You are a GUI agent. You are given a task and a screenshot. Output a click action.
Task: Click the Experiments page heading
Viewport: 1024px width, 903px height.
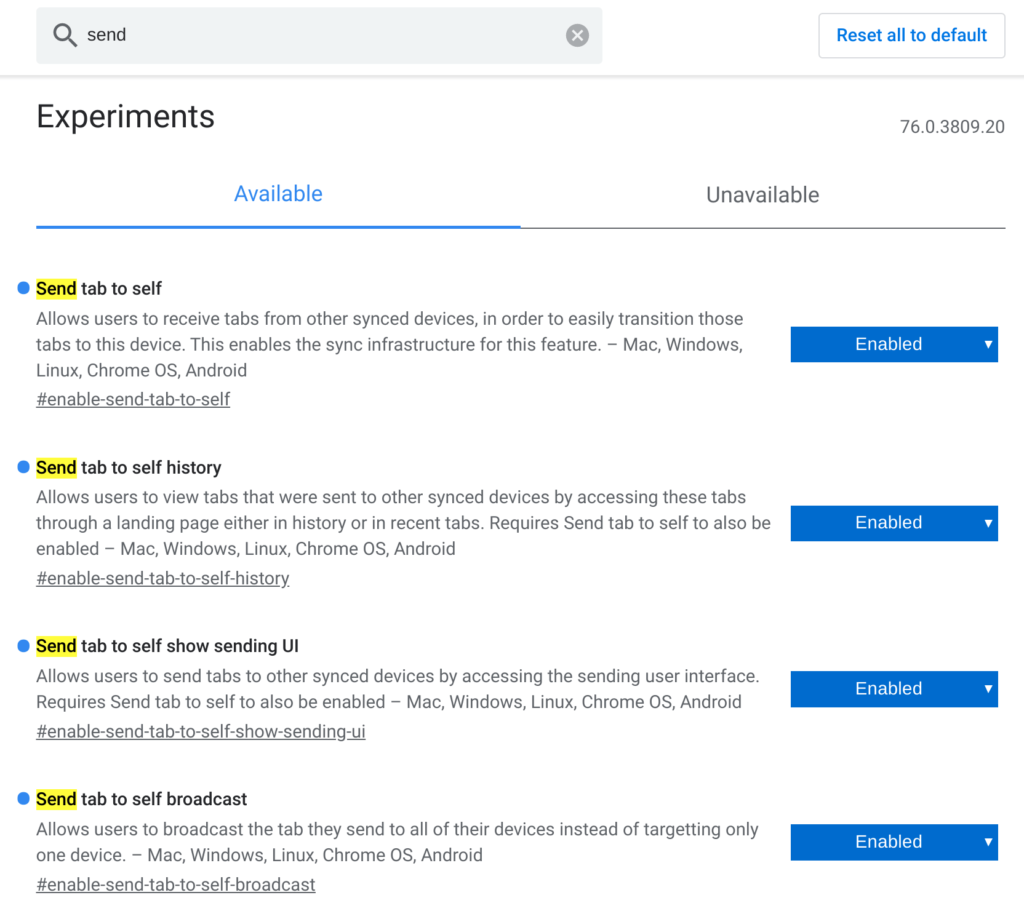point(125,118)
